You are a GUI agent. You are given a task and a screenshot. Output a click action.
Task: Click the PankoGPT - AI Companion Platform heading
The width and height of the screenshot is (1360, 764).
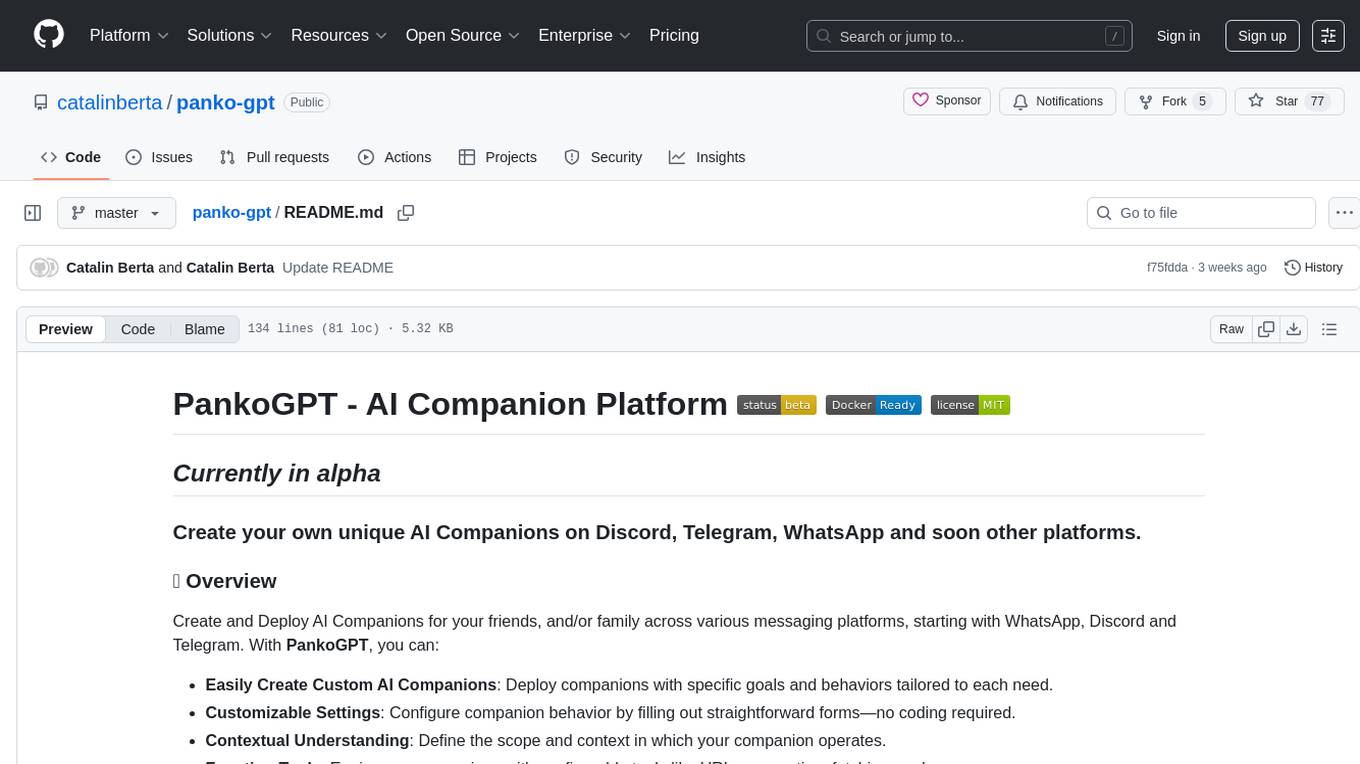450,404
